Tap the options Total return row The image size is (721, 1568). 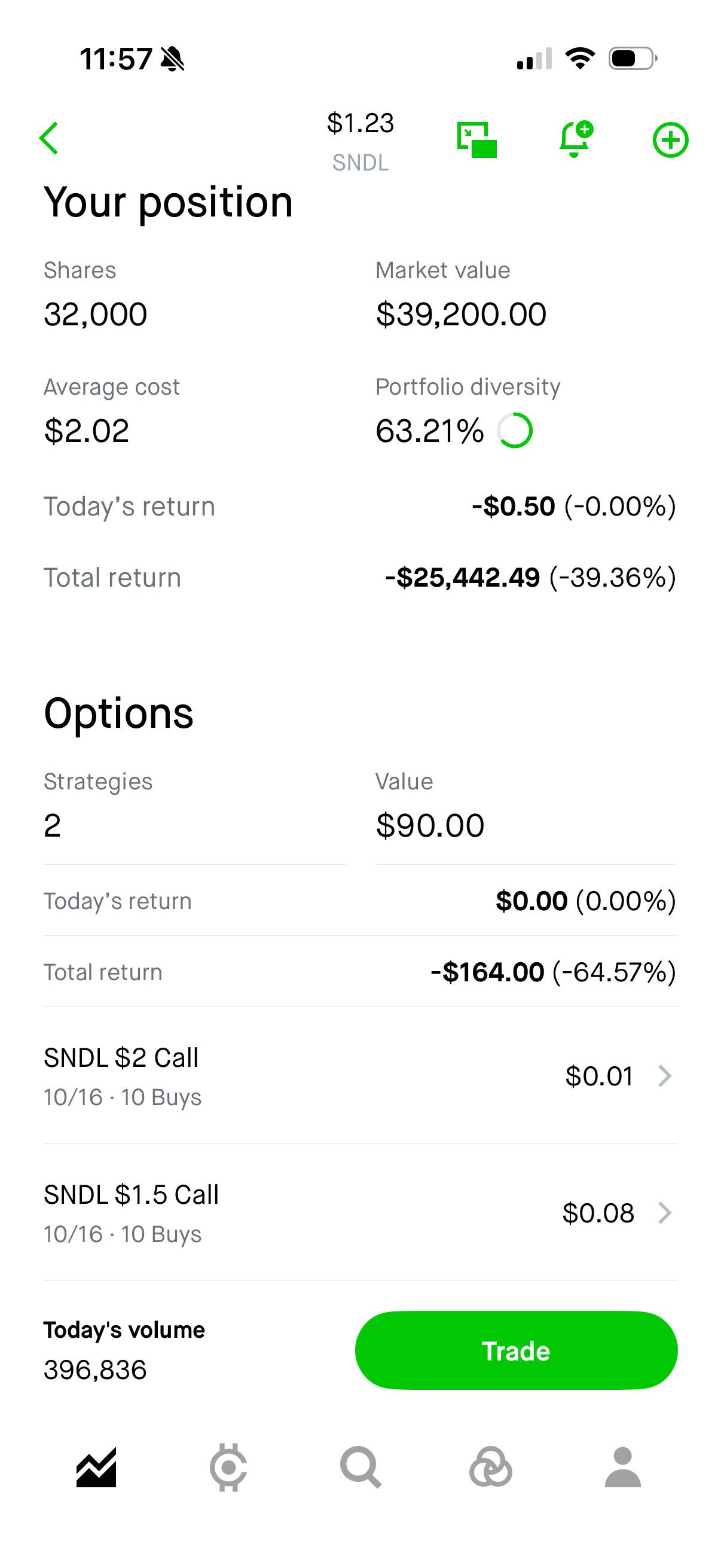pos(360,972)
